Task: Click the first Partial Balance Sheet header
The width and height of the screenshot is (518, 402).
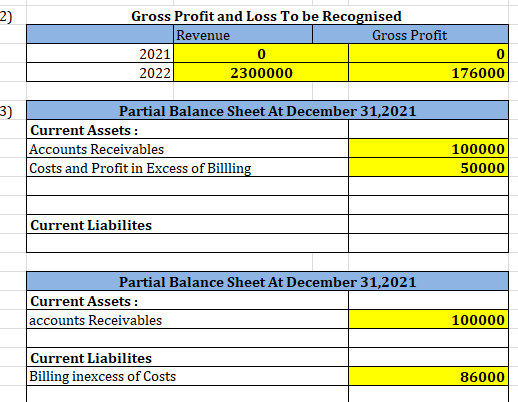Action: tap(267, 111)
